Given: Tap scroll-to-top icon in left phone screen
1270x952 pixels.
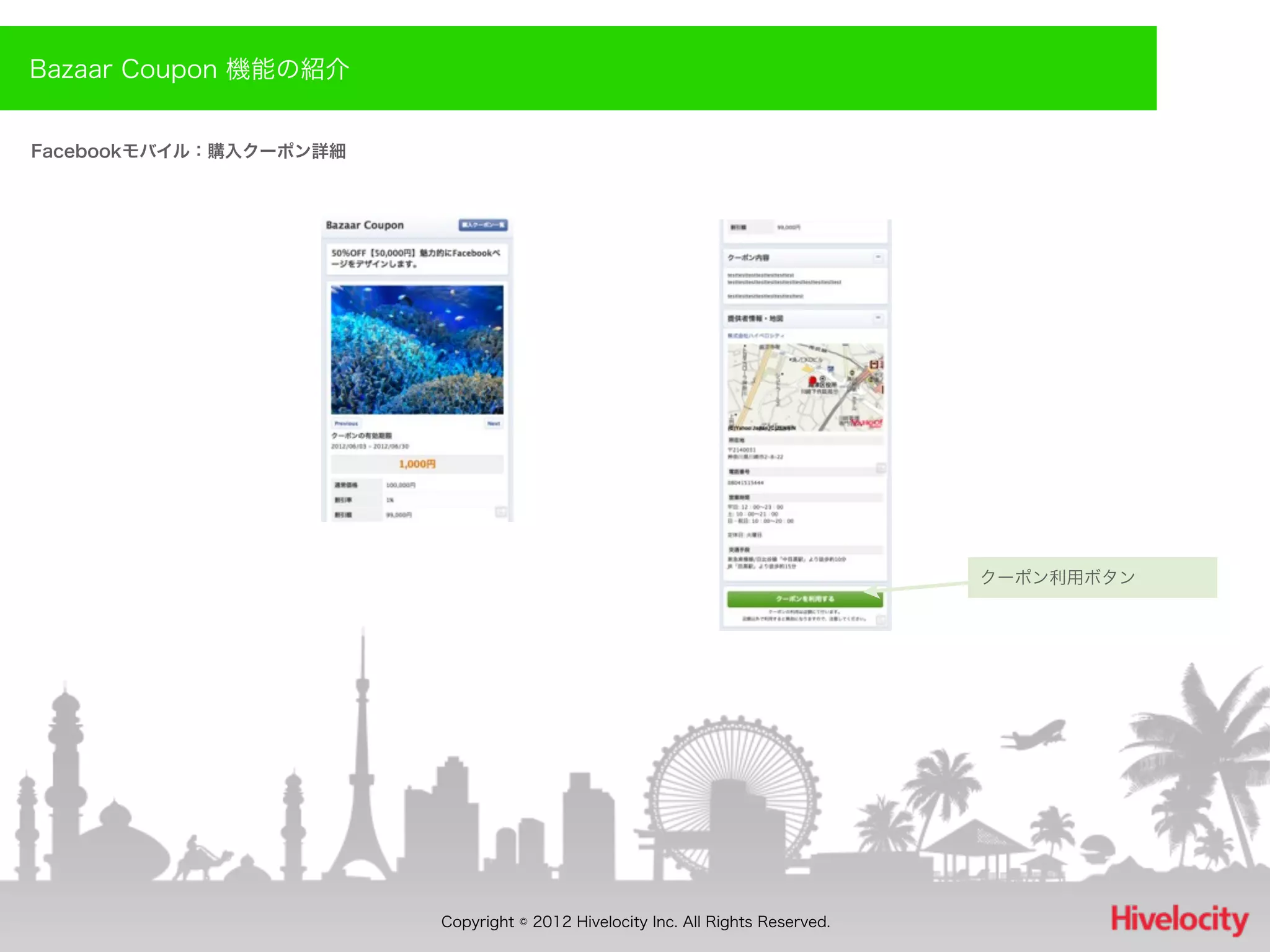Looking at the screenshot, I should [501, 512].
